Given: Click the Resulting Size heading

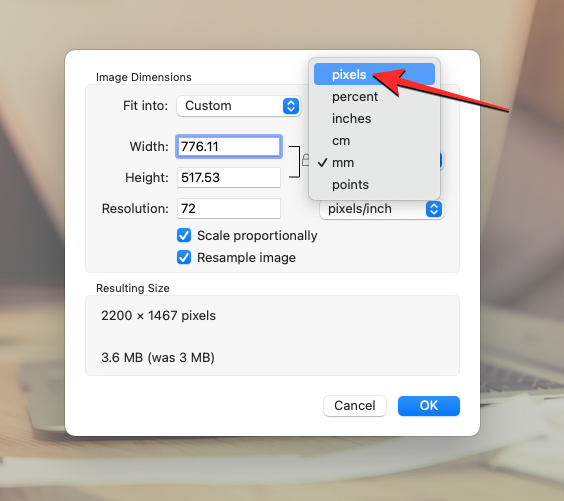Looking at the screenshot, I should (x=133, y=288).
